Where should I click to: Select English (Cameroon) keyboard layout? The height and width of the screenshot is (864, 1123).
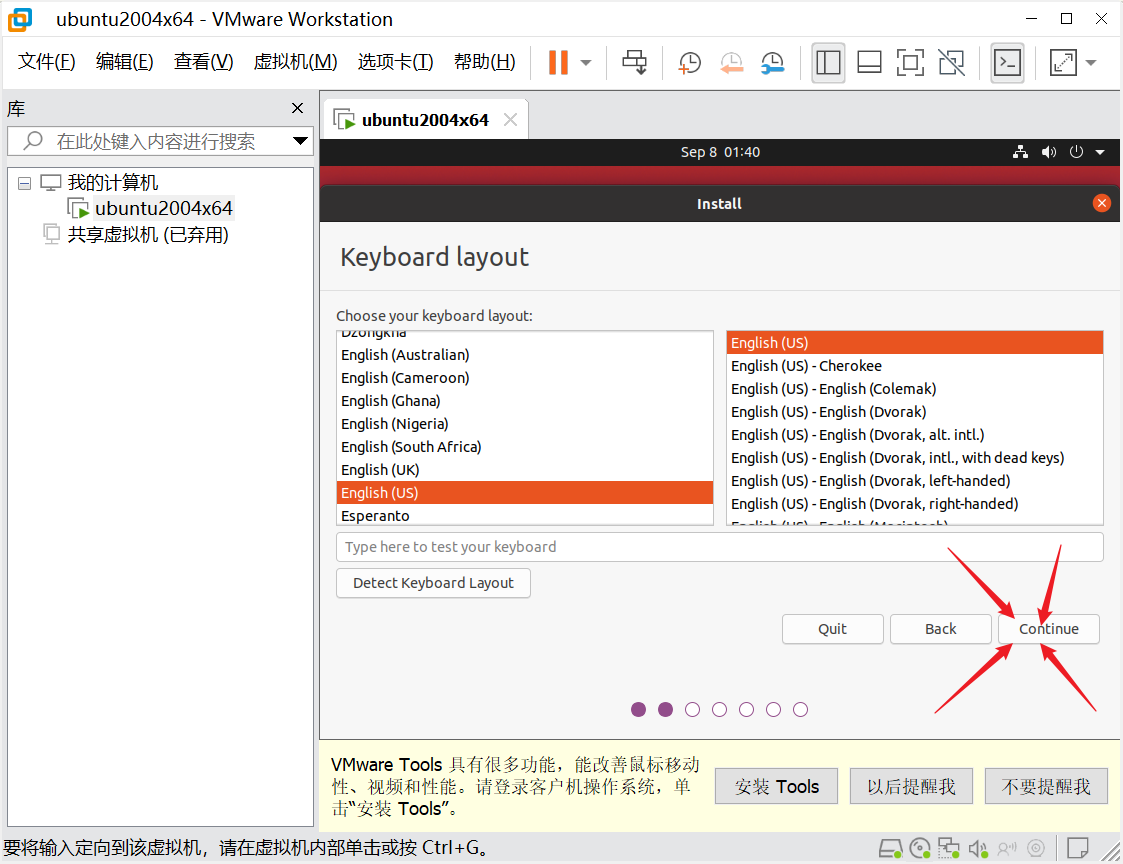pyautogui.click(x=525, y=378)
